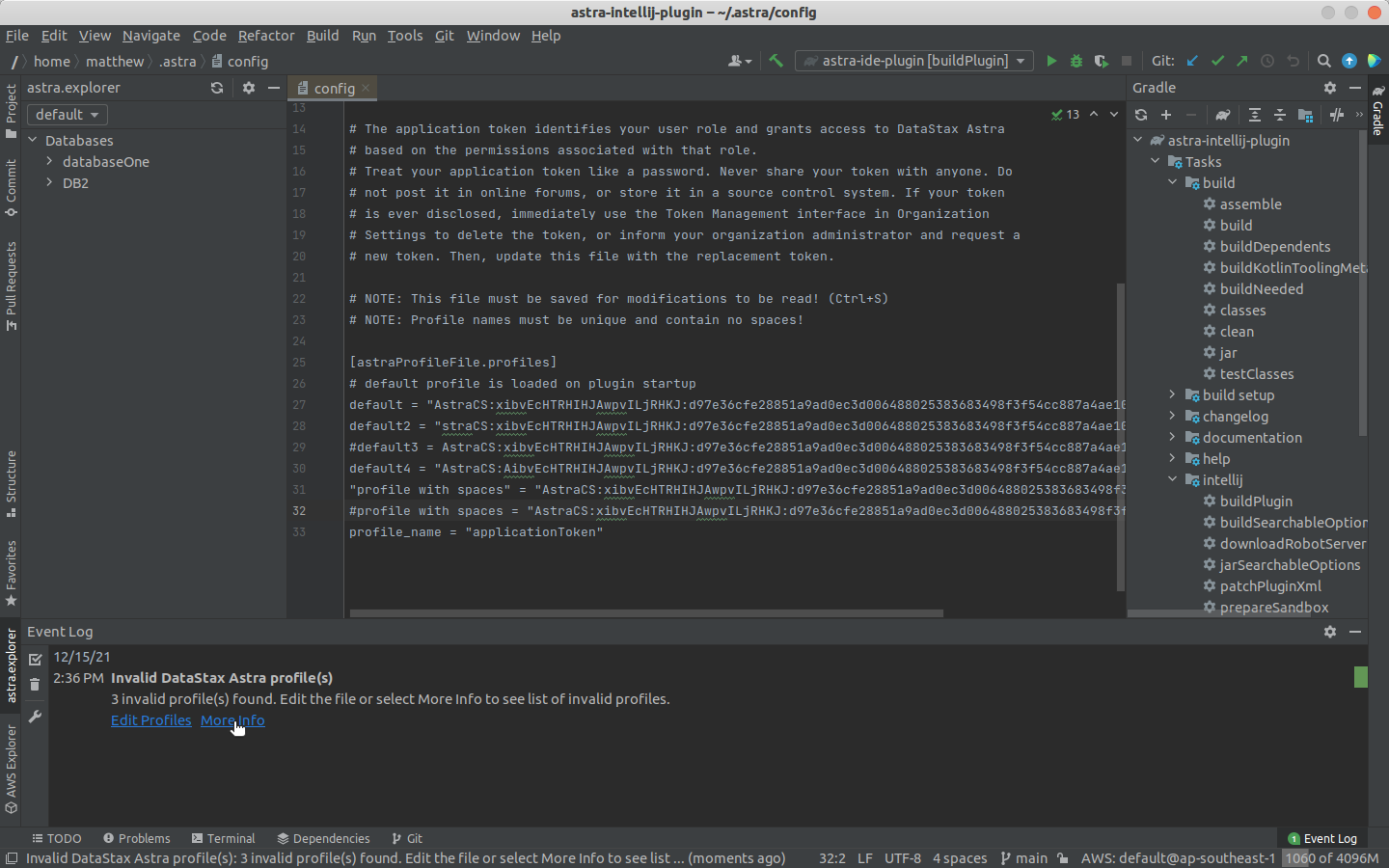Image resolution: width=1389 pixels, height=868 pixels.
Task: Refresh the astra.explorer panel
Action: coord(217,88)
